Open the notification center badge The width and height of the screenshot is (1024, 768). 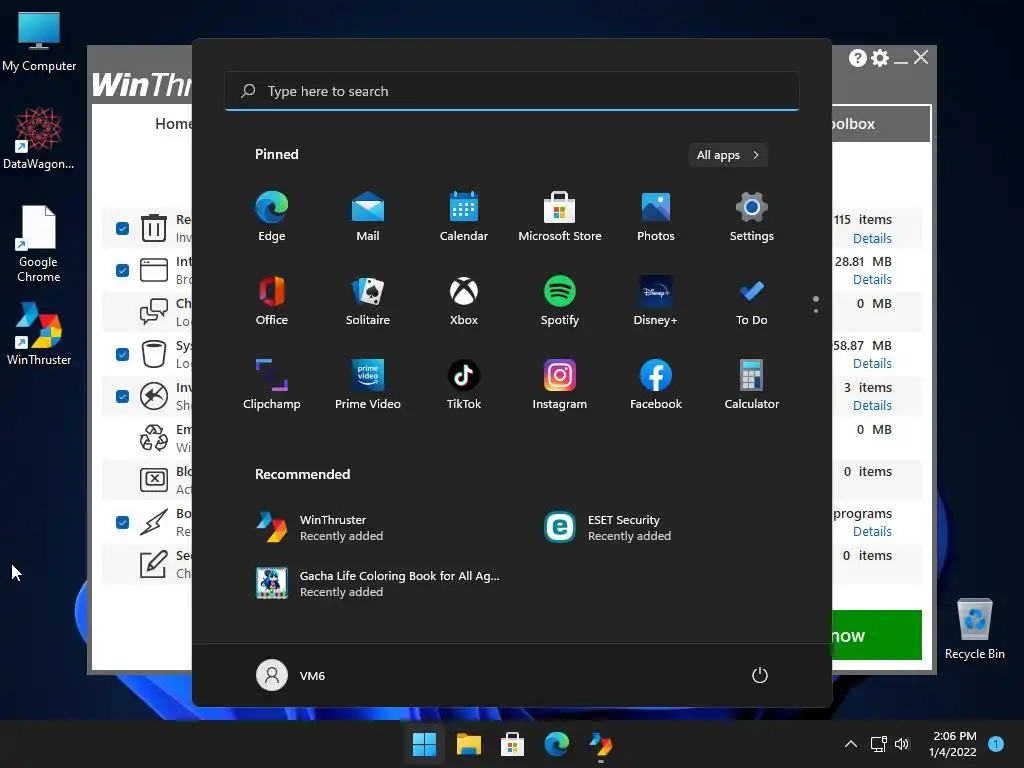[x=996, y=743]
